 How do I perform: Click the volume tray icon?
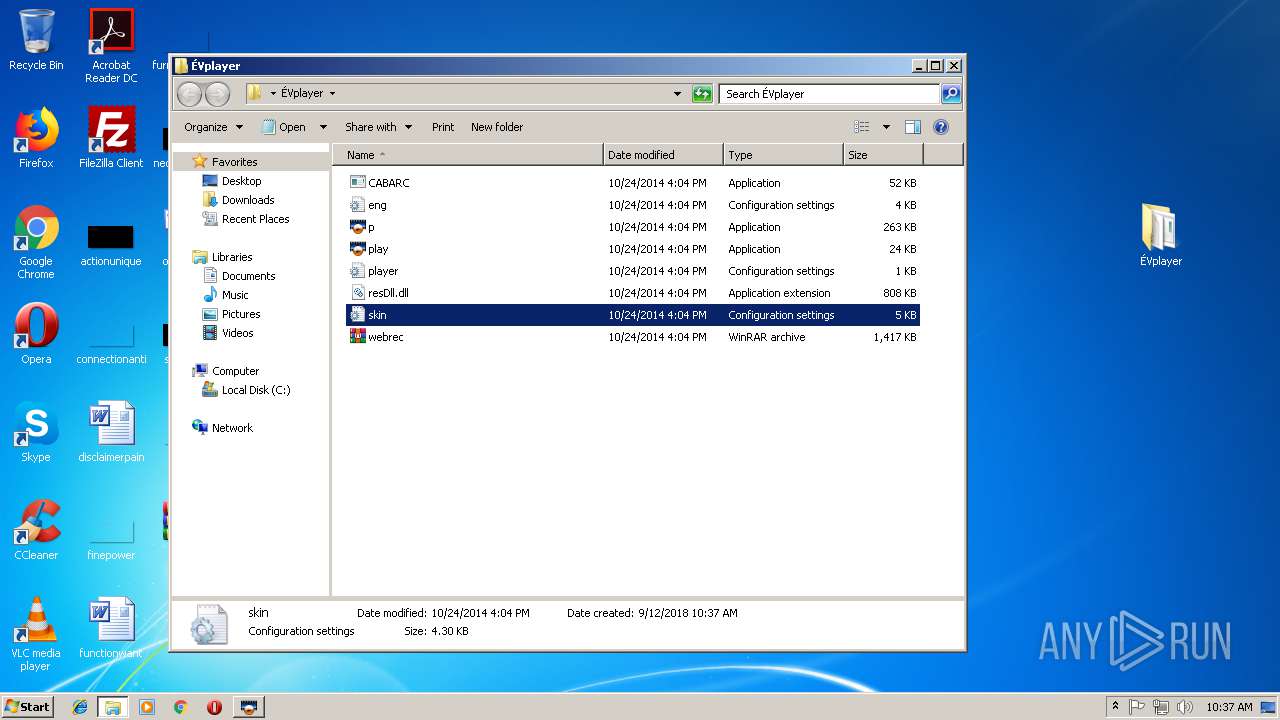(x=1185, y=707)
